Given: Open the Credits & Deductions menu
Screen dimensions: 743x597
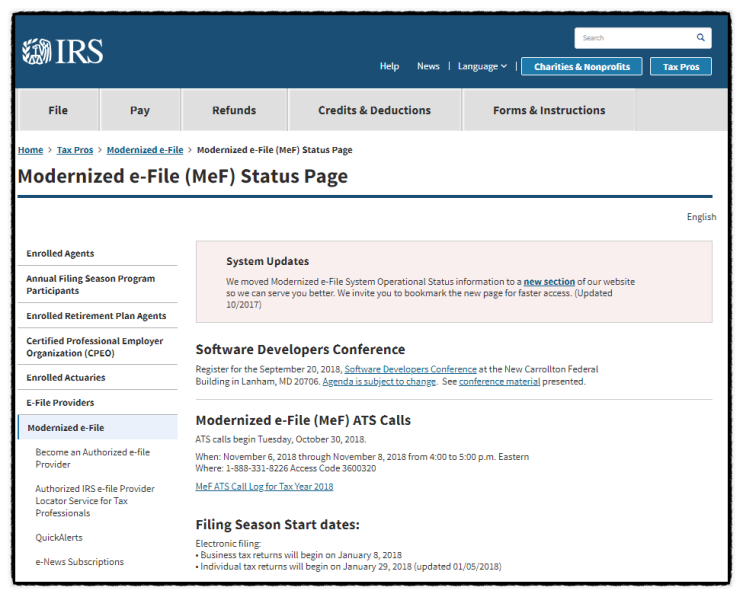Looking at the screenshot, I should tap(374, 110).
